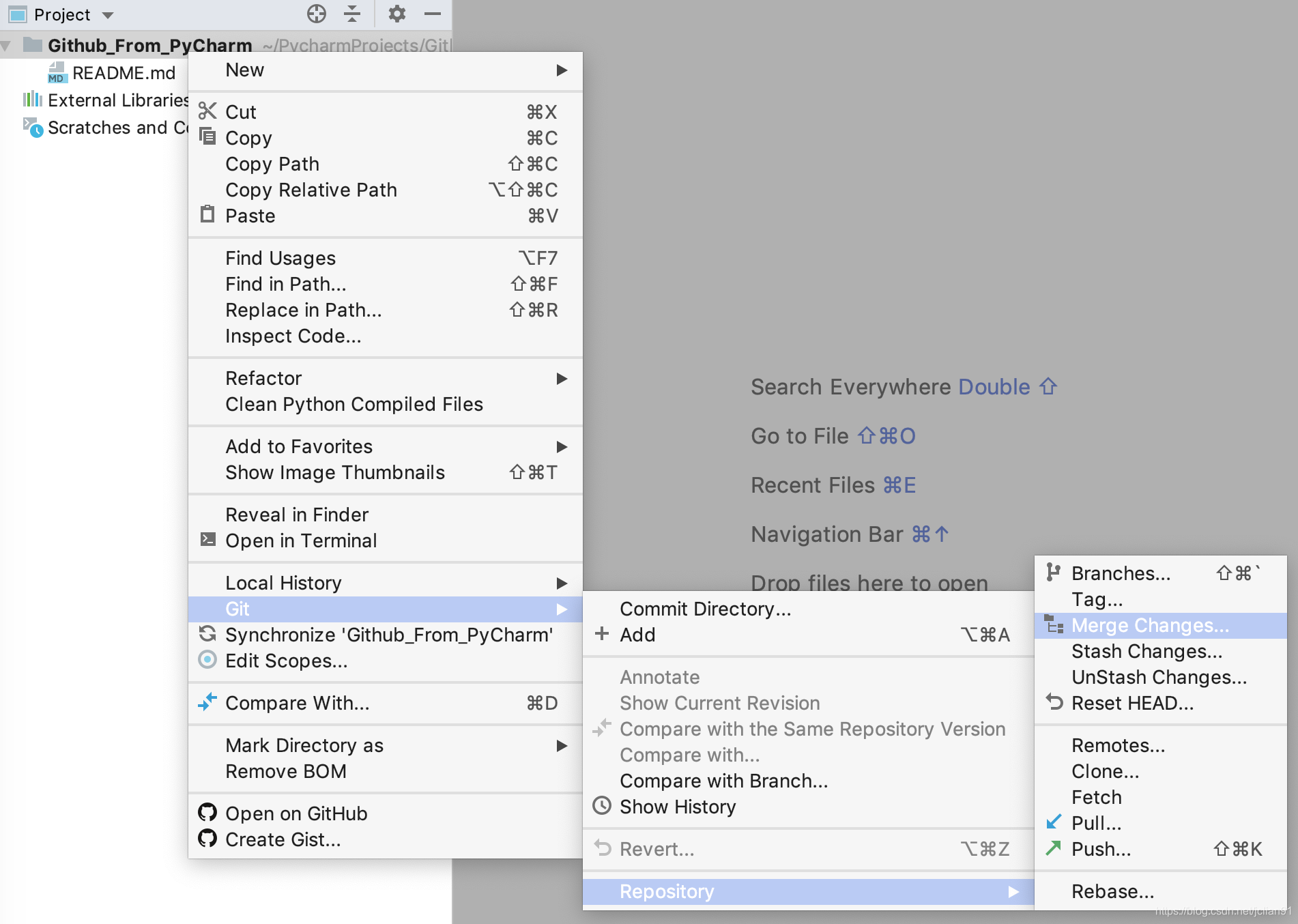1298x924 pixels.
Task: Select Show Image Thumbnails
Action: pyautogui.click(x=385, y=472)
